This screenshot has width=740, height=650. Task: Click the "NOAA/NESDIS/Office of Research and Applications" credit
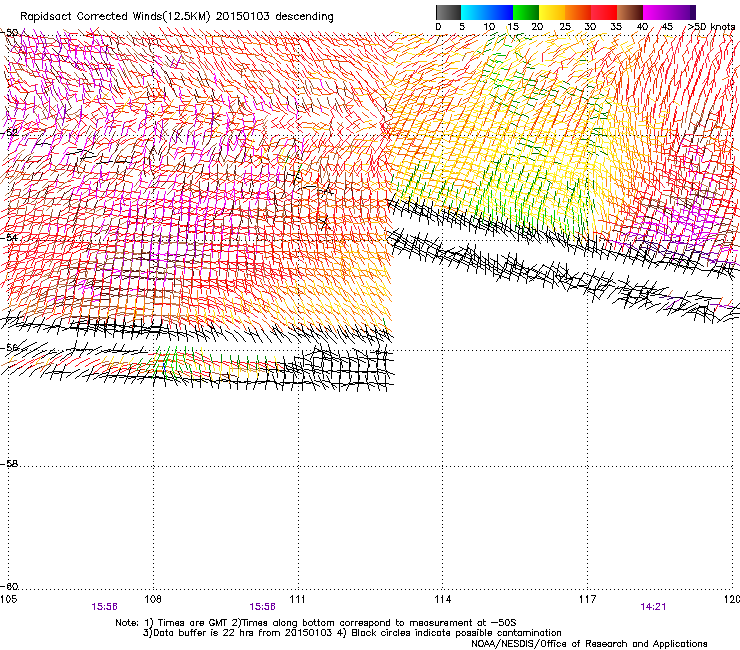(589, 644)
